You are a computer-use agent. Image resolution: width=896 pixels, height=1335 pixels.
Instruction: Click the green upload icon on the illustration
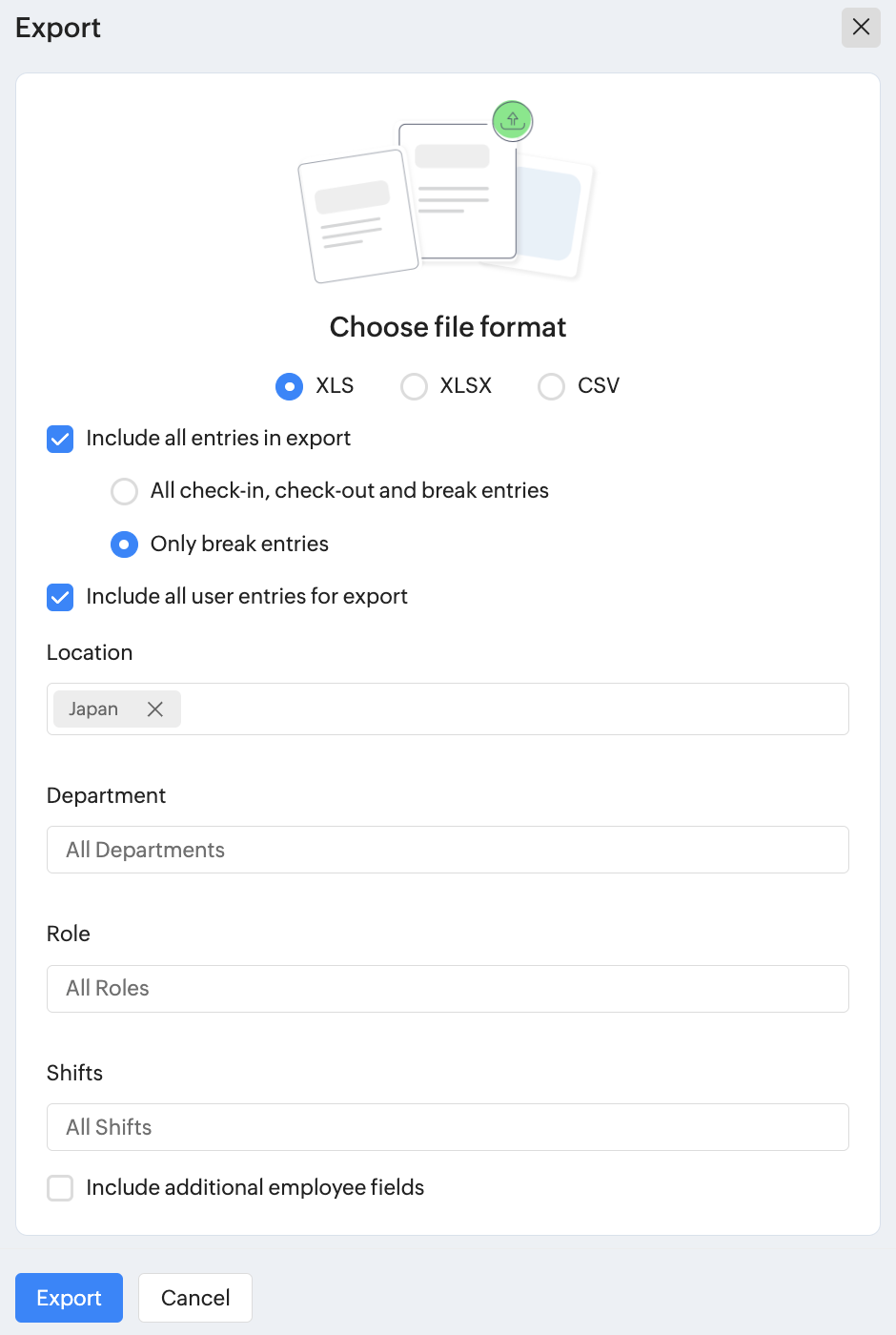pyautogui.click(x=513, y=120)
